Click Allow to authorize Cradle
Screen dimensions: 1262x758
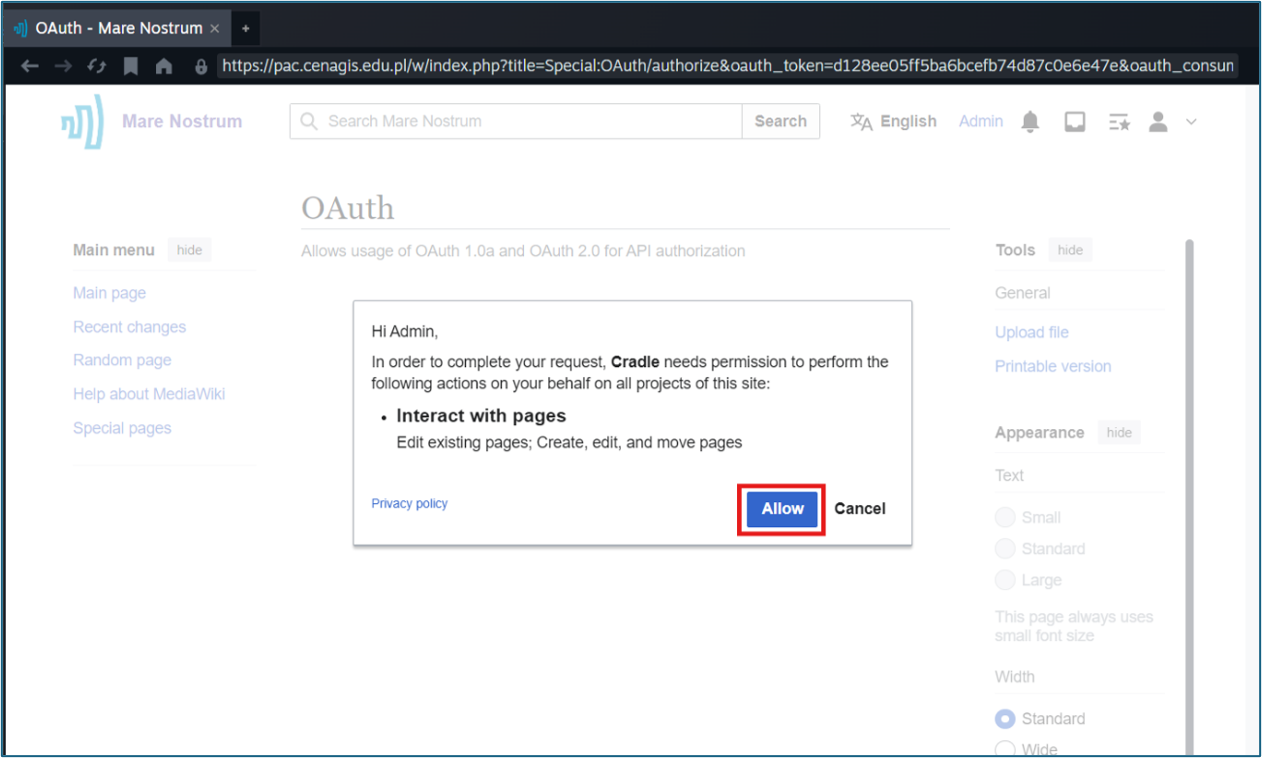(x=782, y=508)
